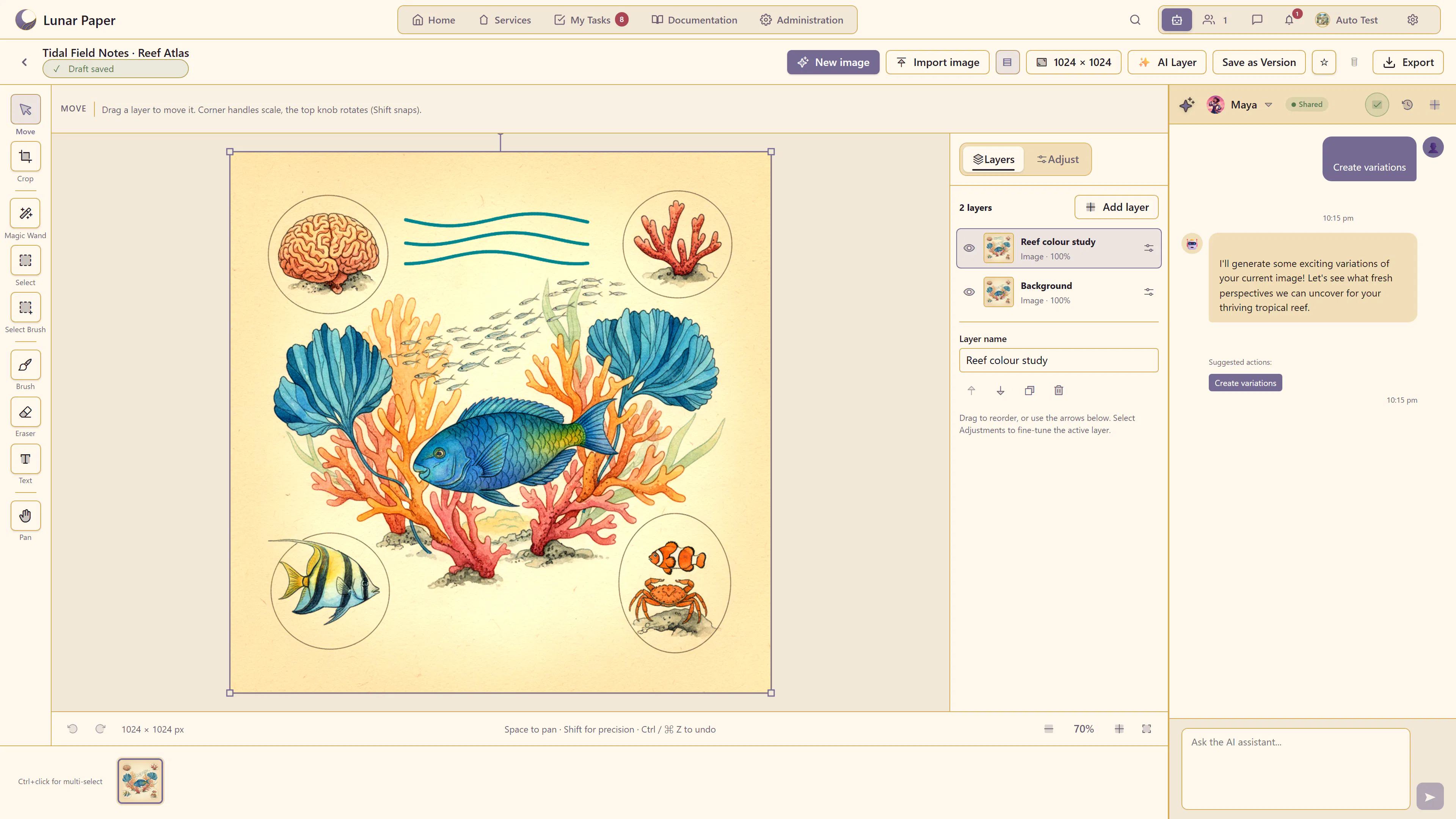The width and height of the screenshot is (1456, 819).
Task: Toggle the panel layout button
Action: (1007, 62)
